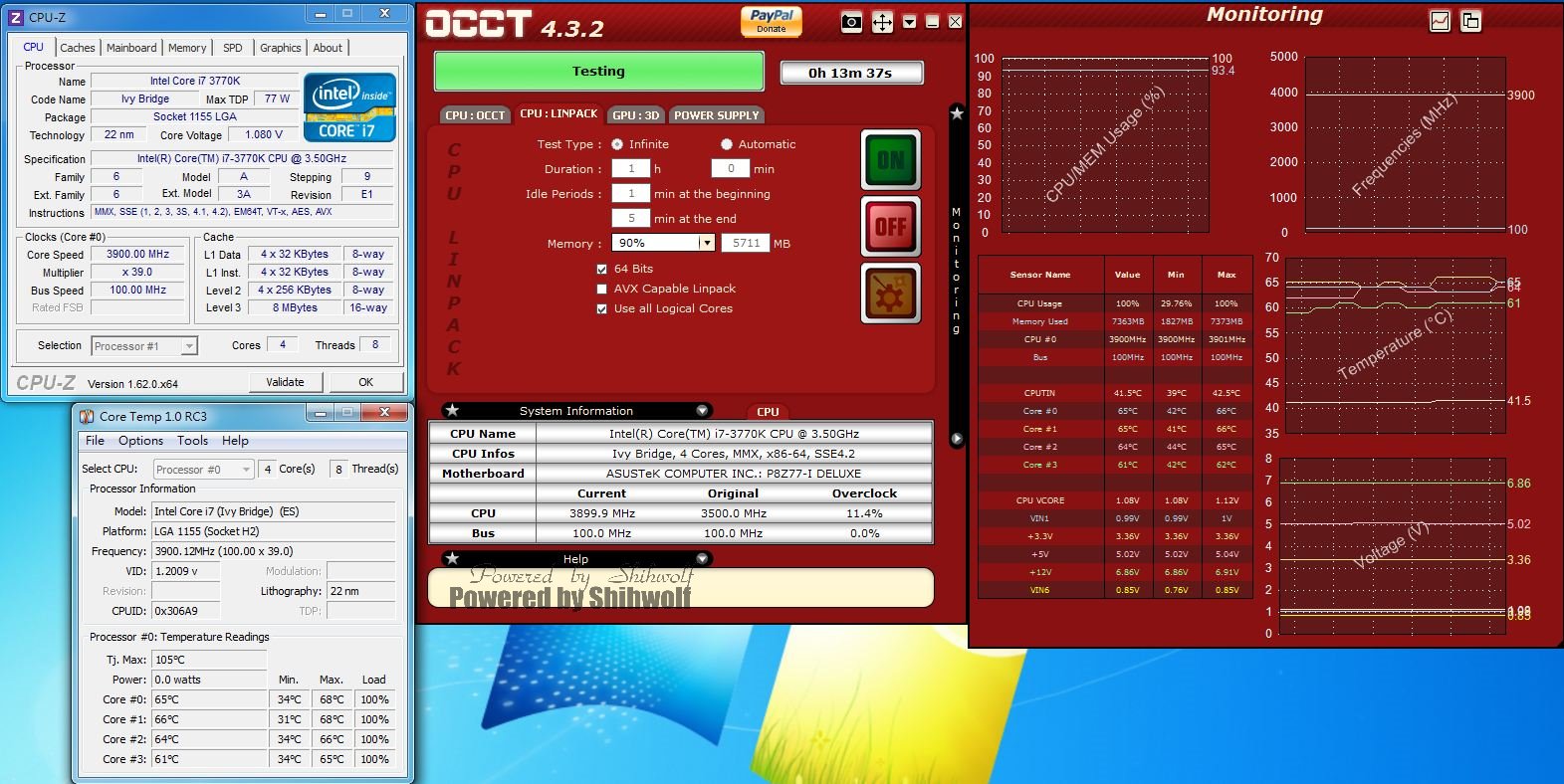
Task: Click the PayPal Donate button
Action: pyautogui.click(x=772, y=21)
